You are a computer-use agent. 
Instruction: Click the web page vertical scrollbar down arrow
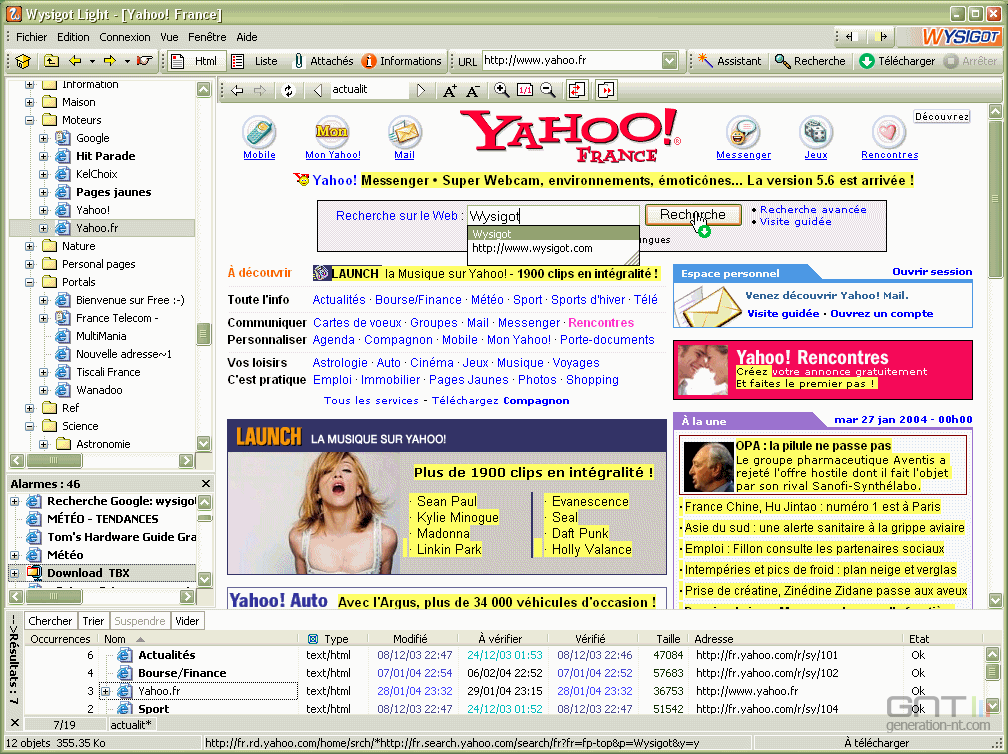click(995, 600)
